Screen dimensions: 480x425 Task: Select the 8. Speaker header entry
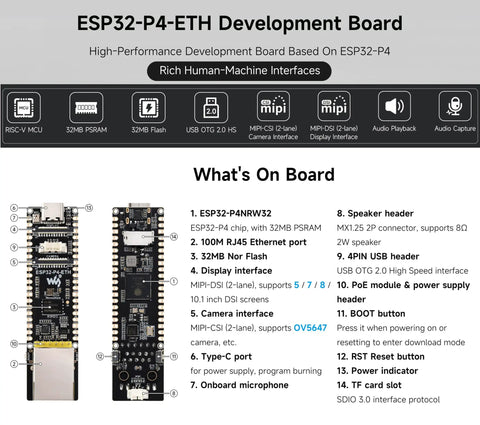(375, 213)
